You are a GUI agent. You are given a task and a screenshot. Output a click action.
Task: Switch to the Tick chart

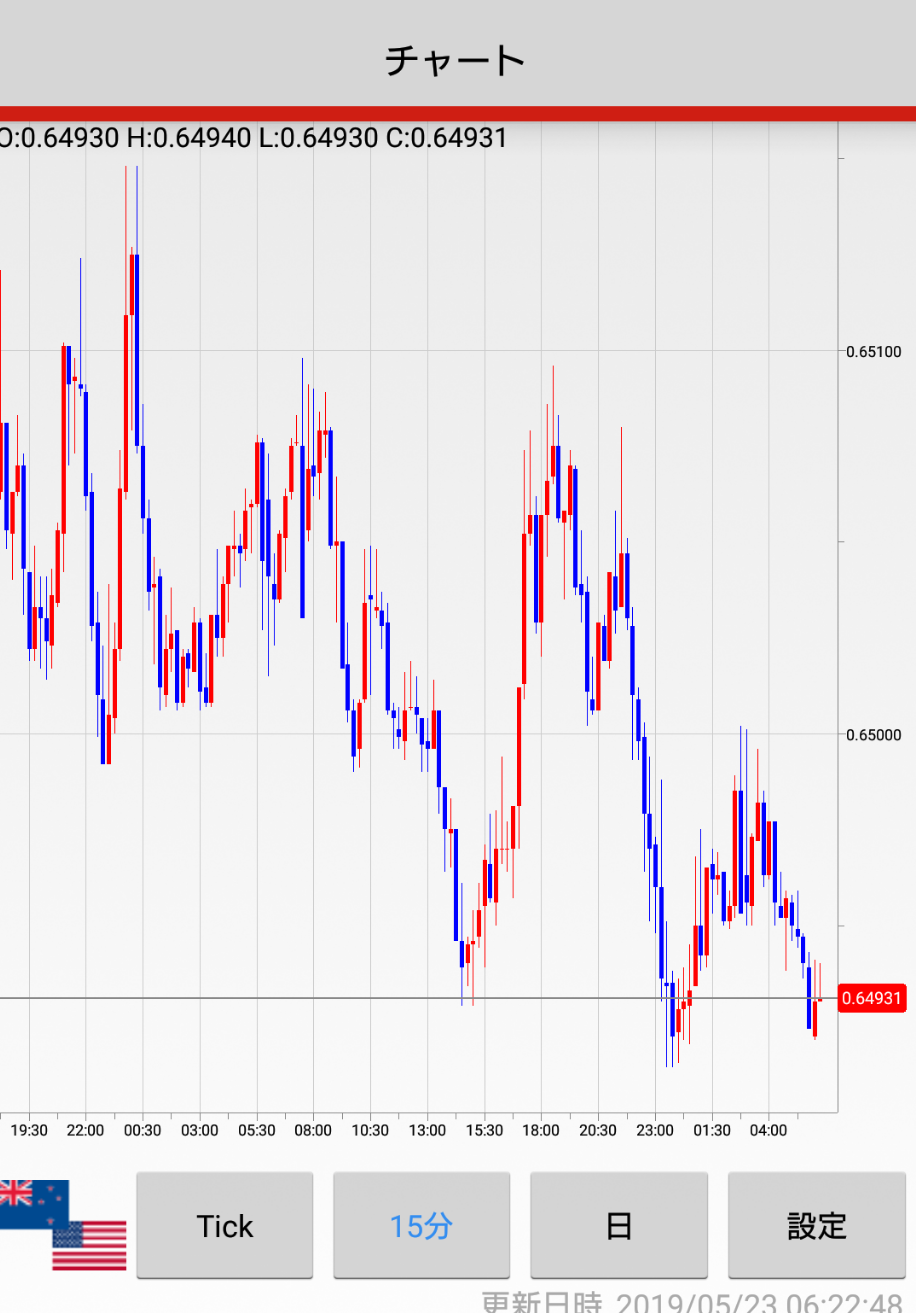(x=225, y=1226)
